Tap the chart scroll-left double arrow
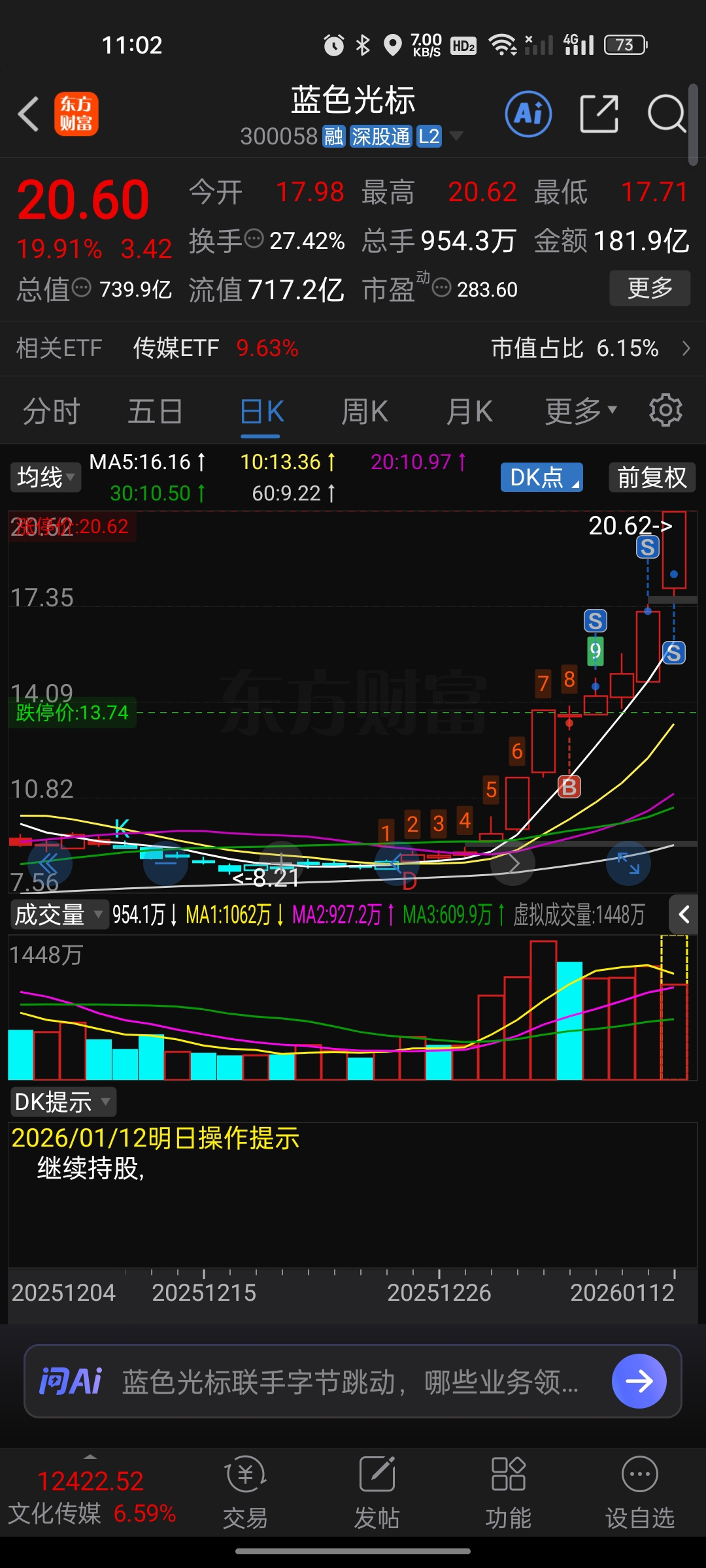Viewport: 706px width, 1568px height. pyautogui.click(x=50, y=863)
